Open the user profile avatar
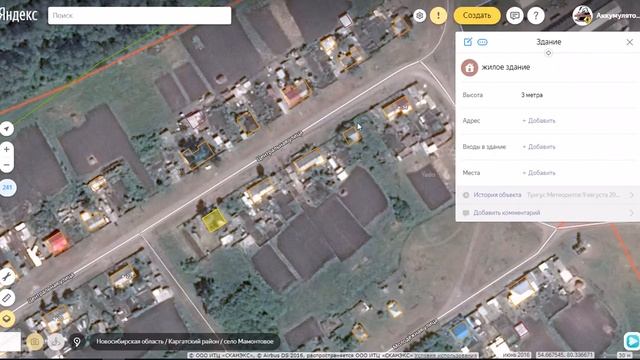 click(x=582, y=16)
